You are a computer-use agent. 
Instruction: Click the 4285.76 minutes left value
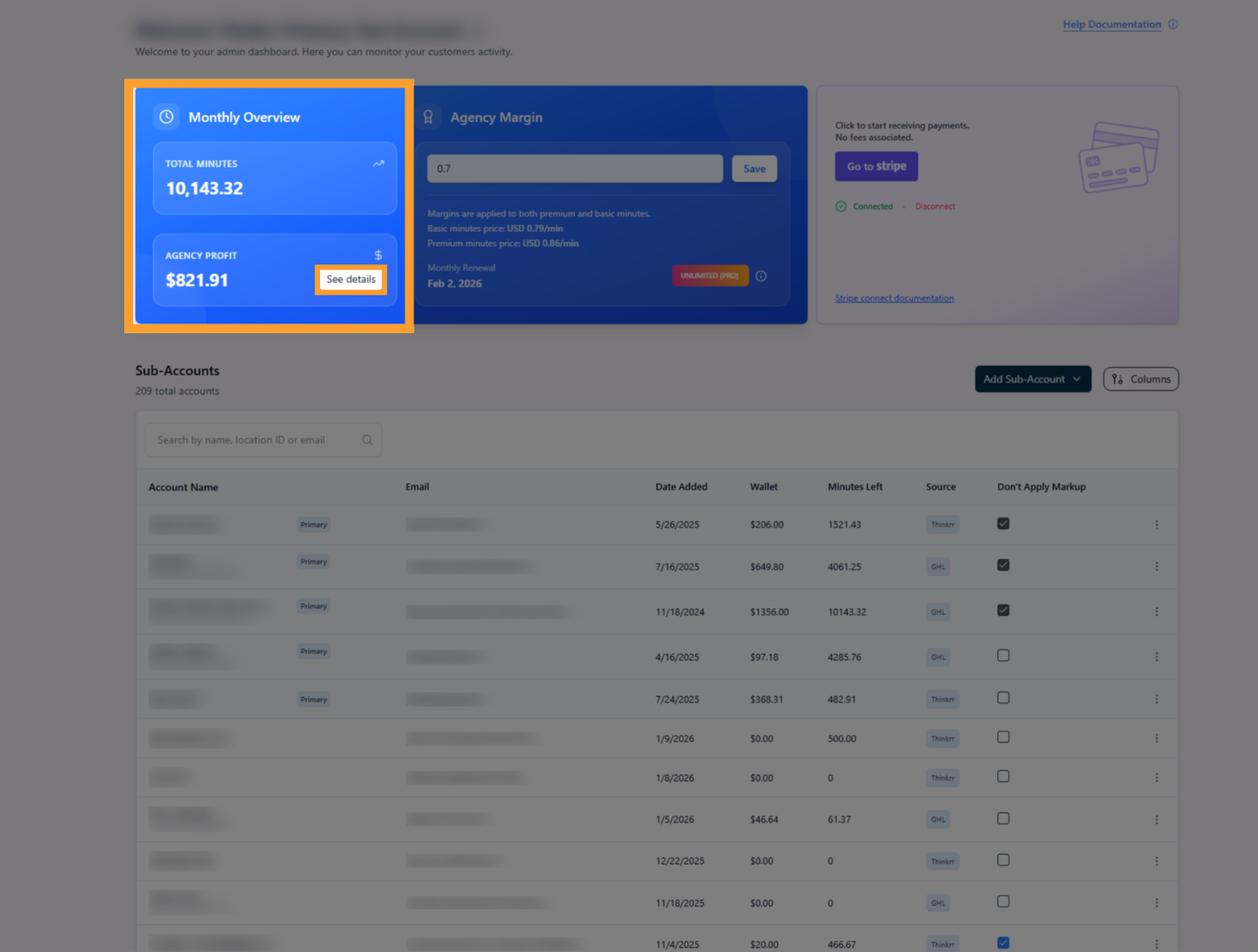tap(845, 657)
